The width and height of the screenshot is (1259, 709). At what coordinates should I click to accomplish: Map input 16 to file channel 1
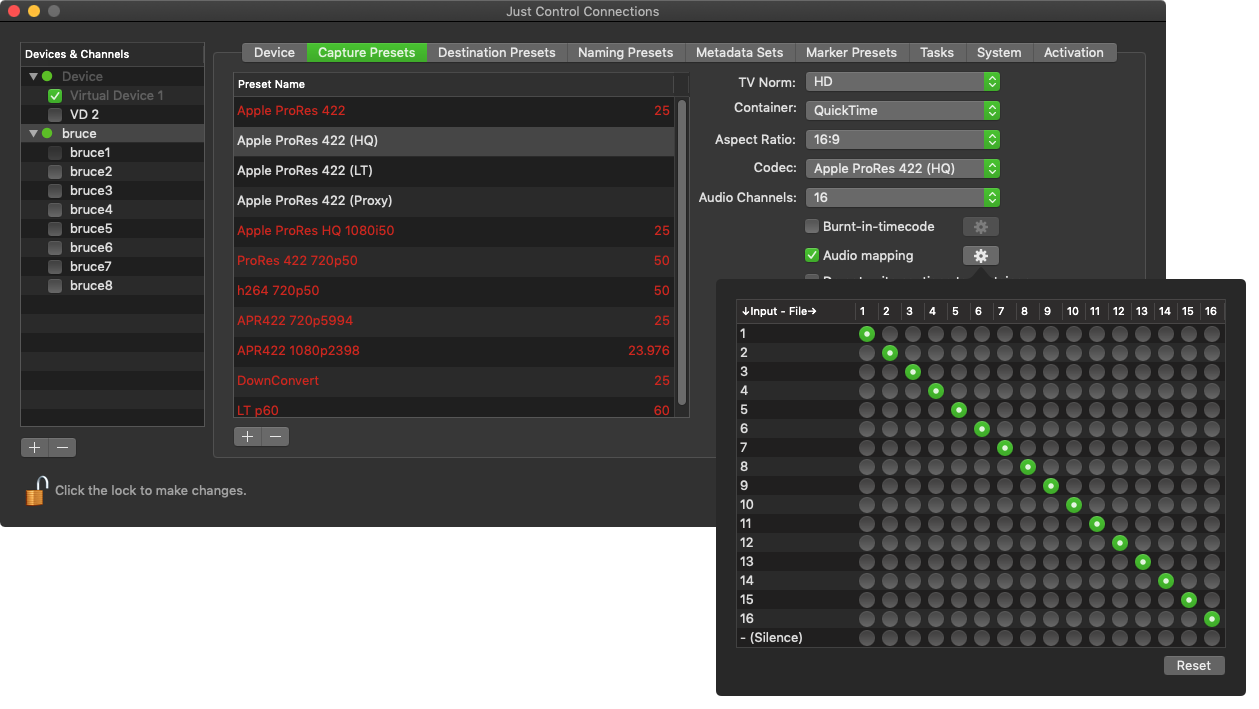pyautogui.click(x=867, y=618)
